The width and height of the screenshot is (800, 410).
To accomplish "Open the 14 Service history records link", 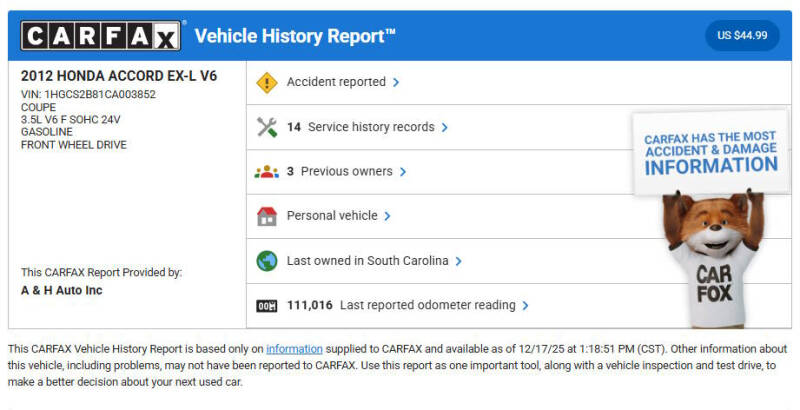I will coord(361,127).
